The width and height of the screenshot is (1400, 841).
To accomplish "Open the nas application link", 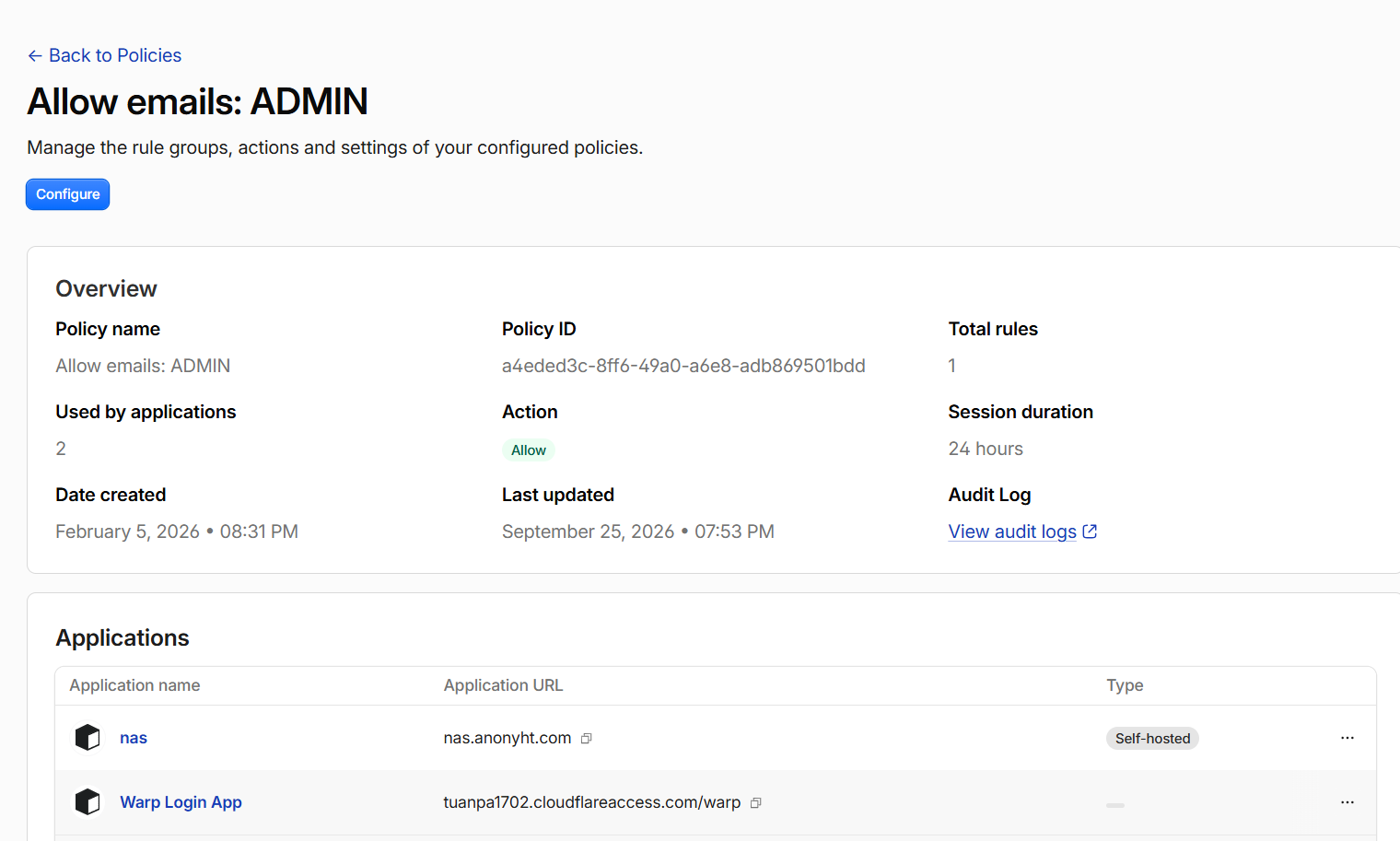I will 134,738.
